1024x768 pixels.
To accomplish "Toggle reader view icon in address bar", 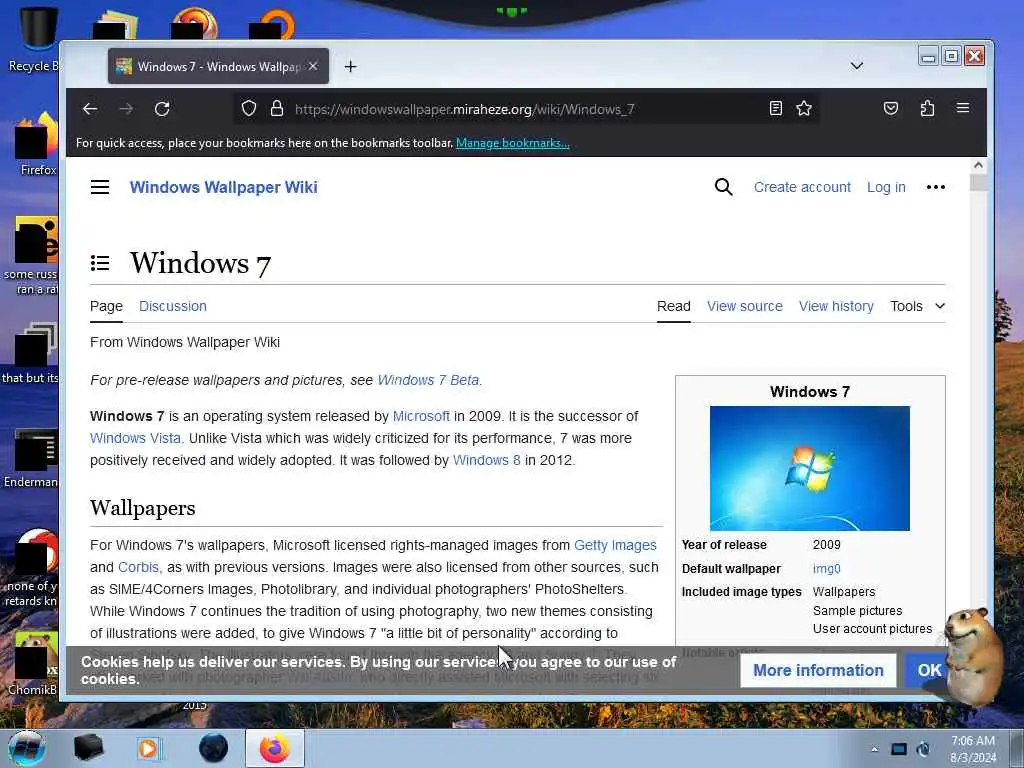I will [776, 108].
